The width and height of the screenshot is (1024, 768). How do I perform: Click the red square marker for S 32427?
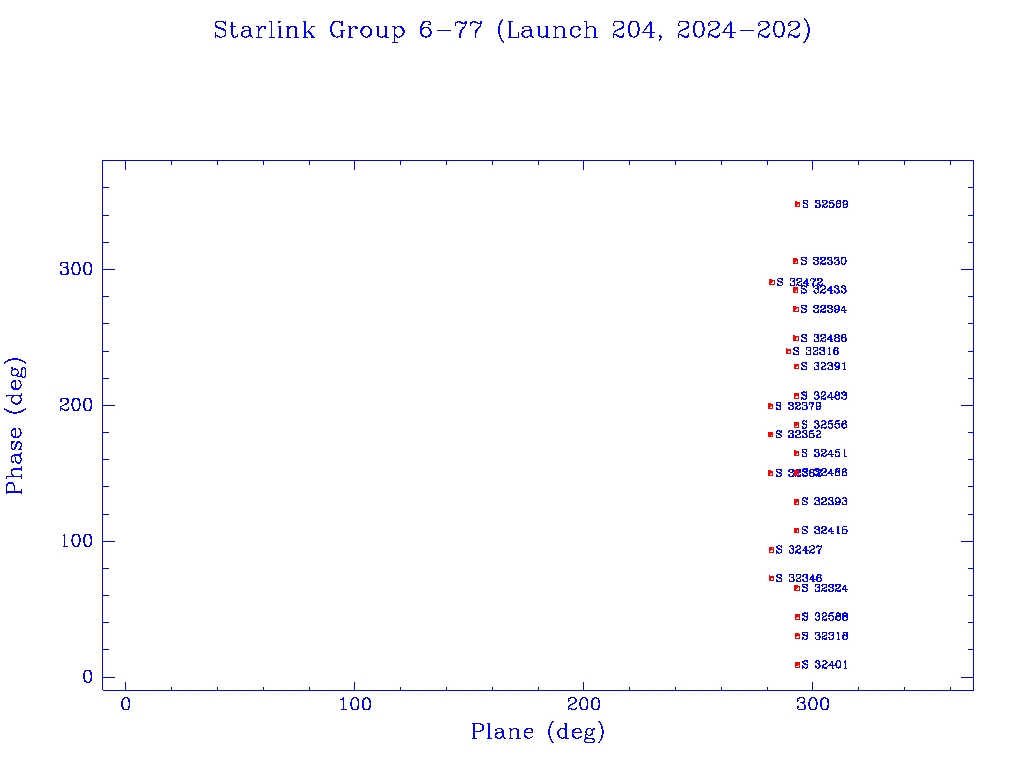[x=771, y=550]
